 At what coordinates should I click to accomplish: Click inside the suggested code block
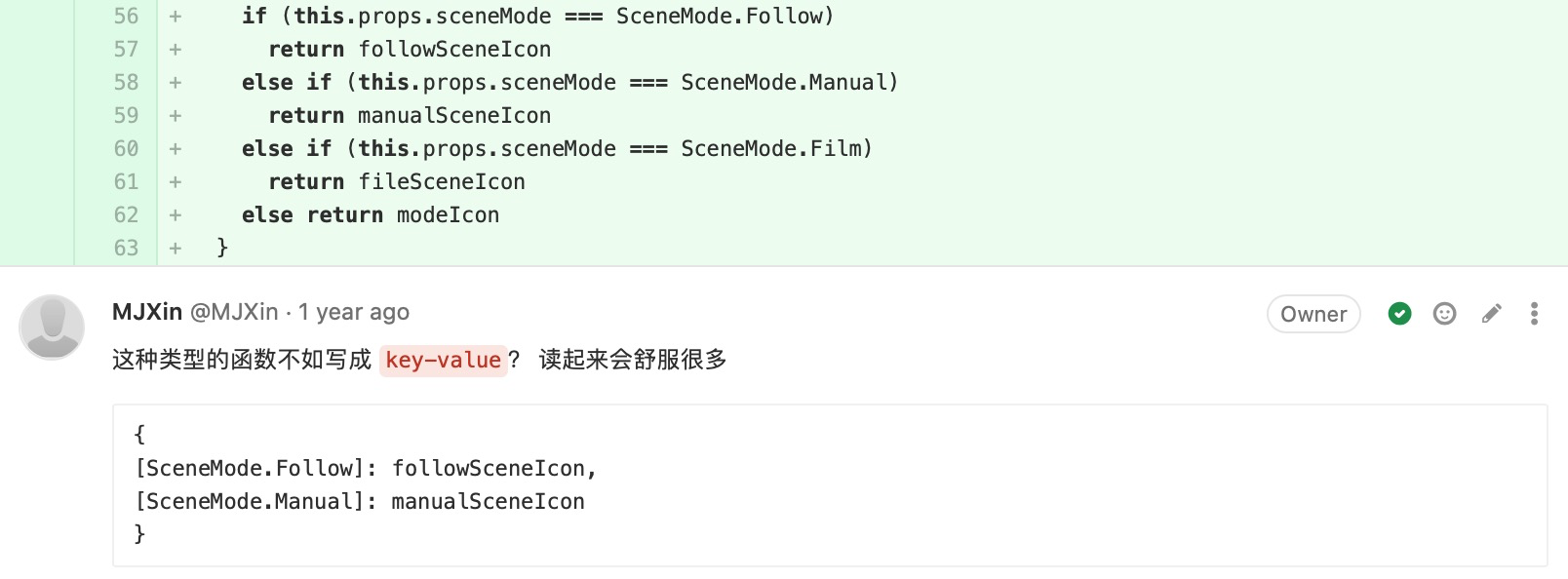click(829, 485)
